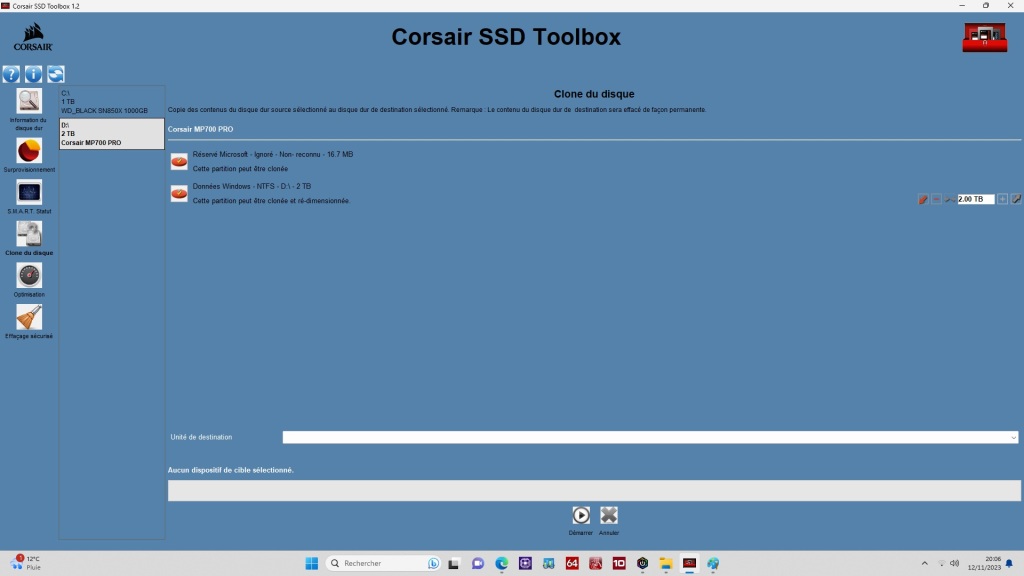Select the Surprovisionnement tool
The image size is (1024, 576).
(x=29, y=150)
